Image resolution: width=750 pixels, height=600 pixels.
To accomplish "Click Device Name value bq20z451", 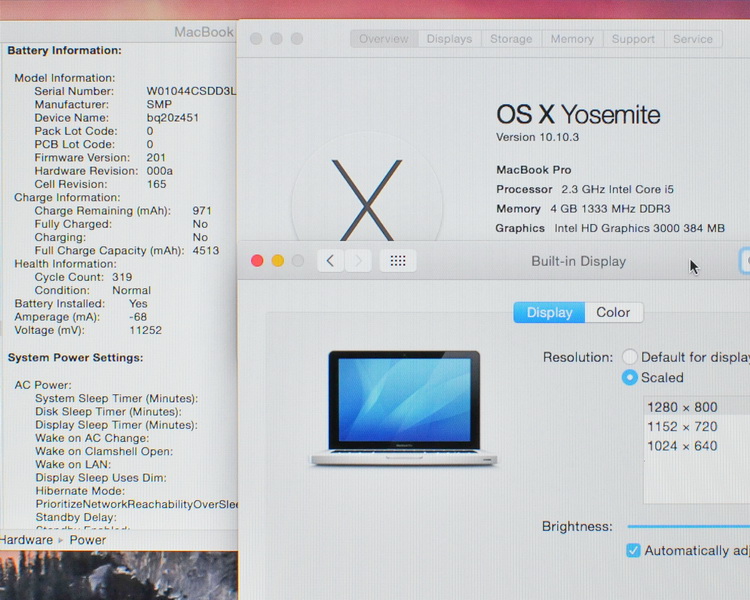I will pyautogui.click(x=172, y=118).
